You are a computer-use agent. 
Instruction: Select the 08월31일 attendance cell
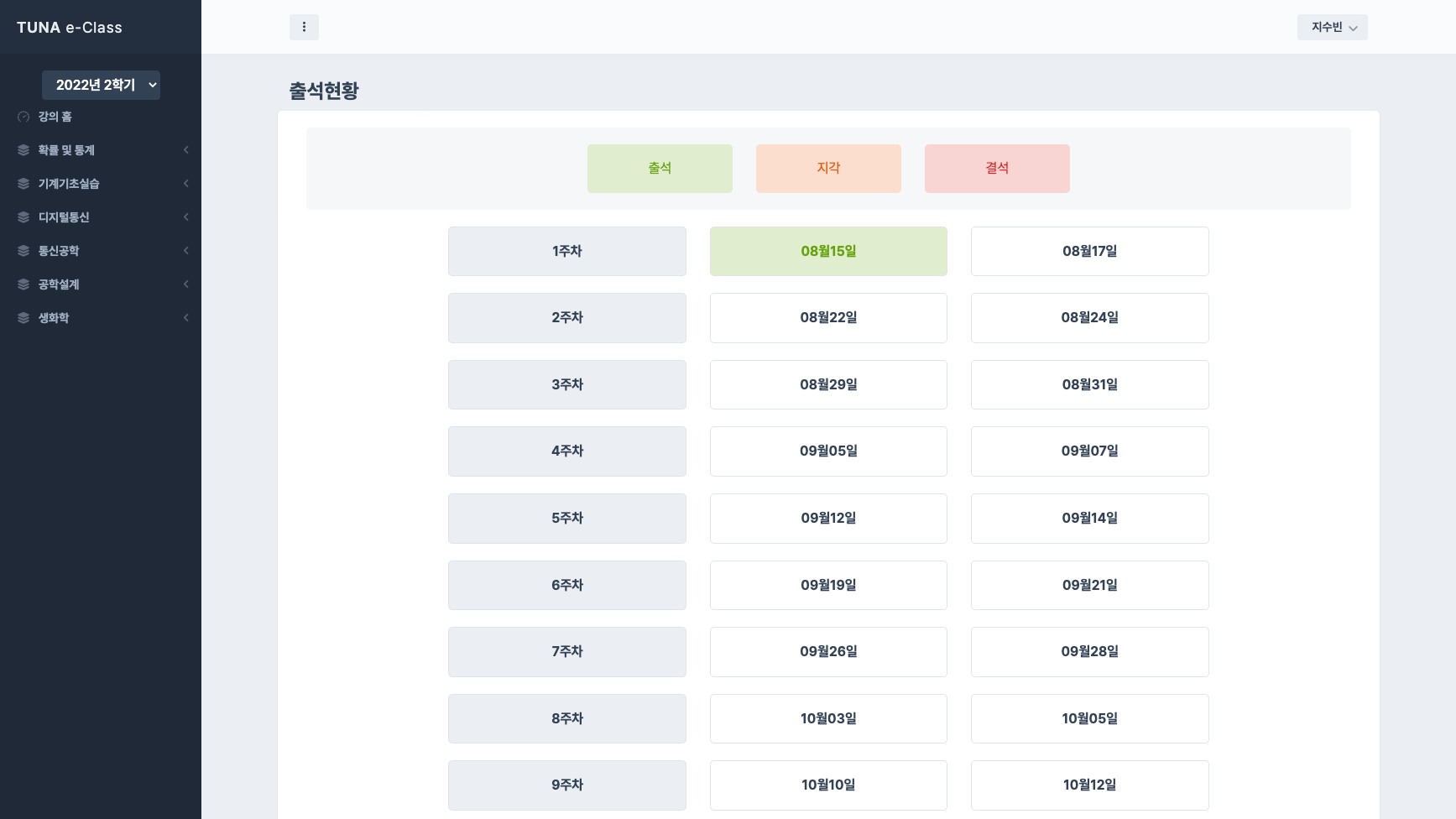(x=1089, y=384)
